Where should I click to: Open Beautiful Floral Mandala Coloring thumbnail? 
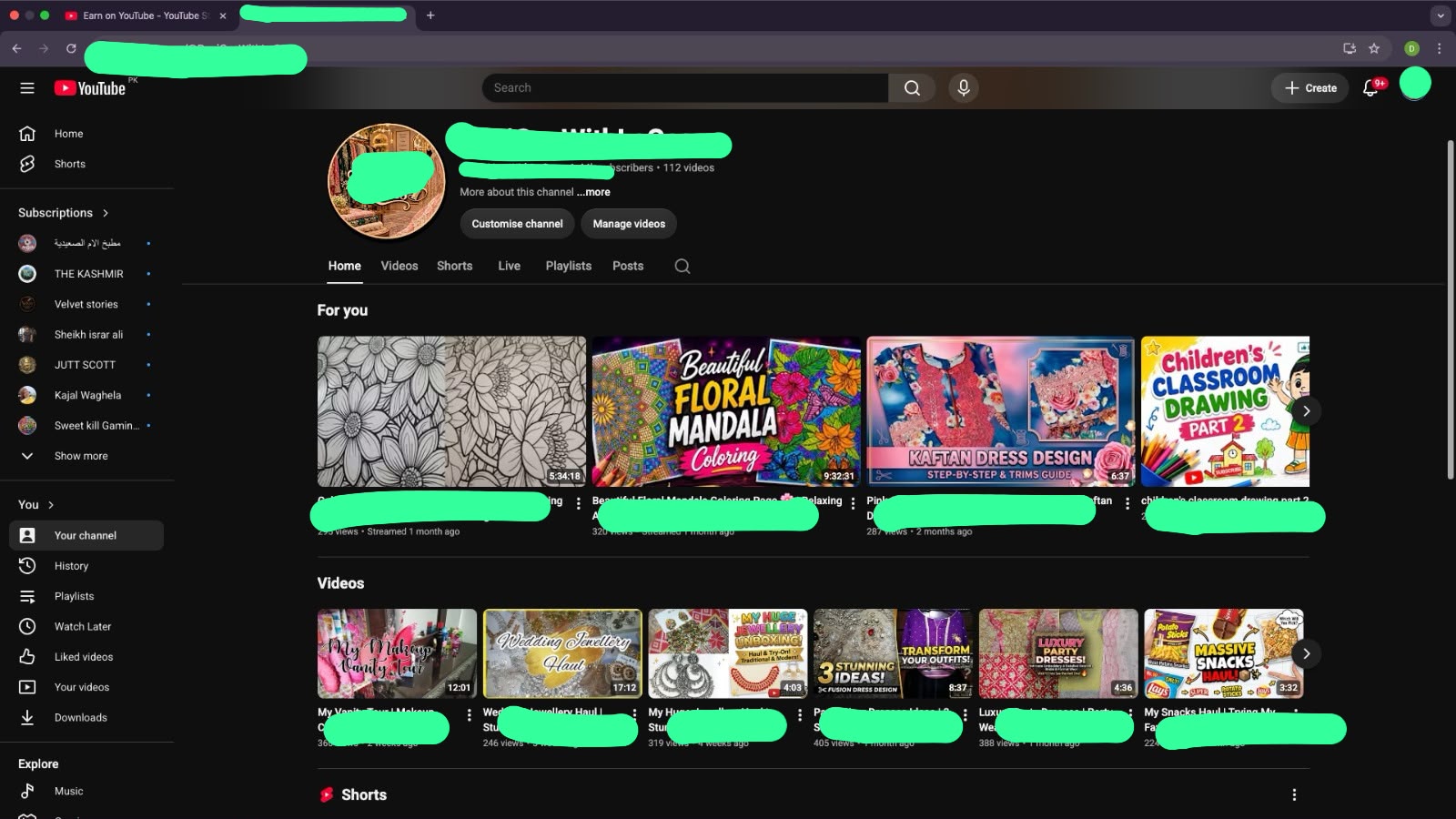[726, 411]
